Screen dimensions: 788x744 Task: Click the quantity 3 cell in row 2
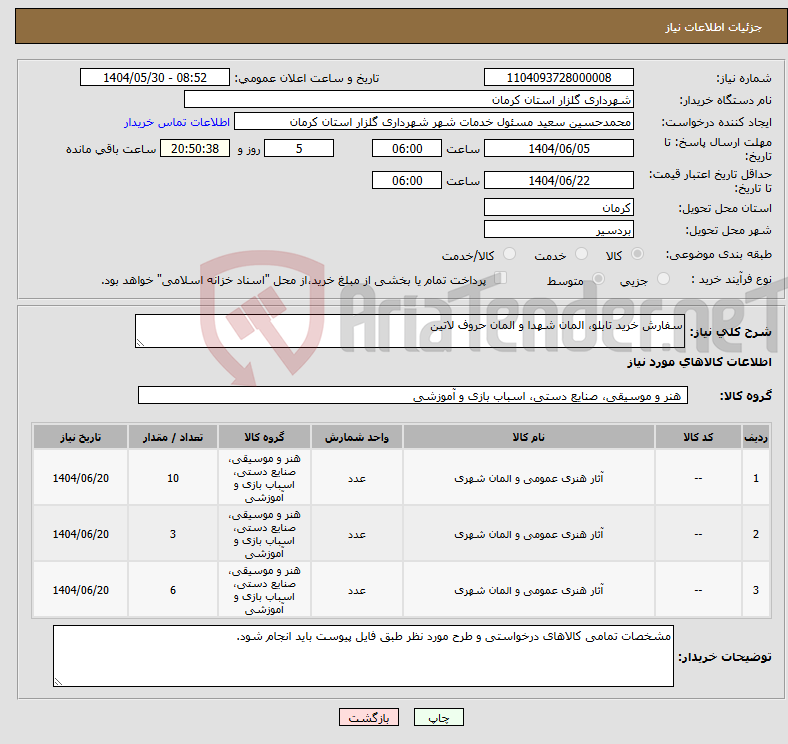click(x=173, y=534)
